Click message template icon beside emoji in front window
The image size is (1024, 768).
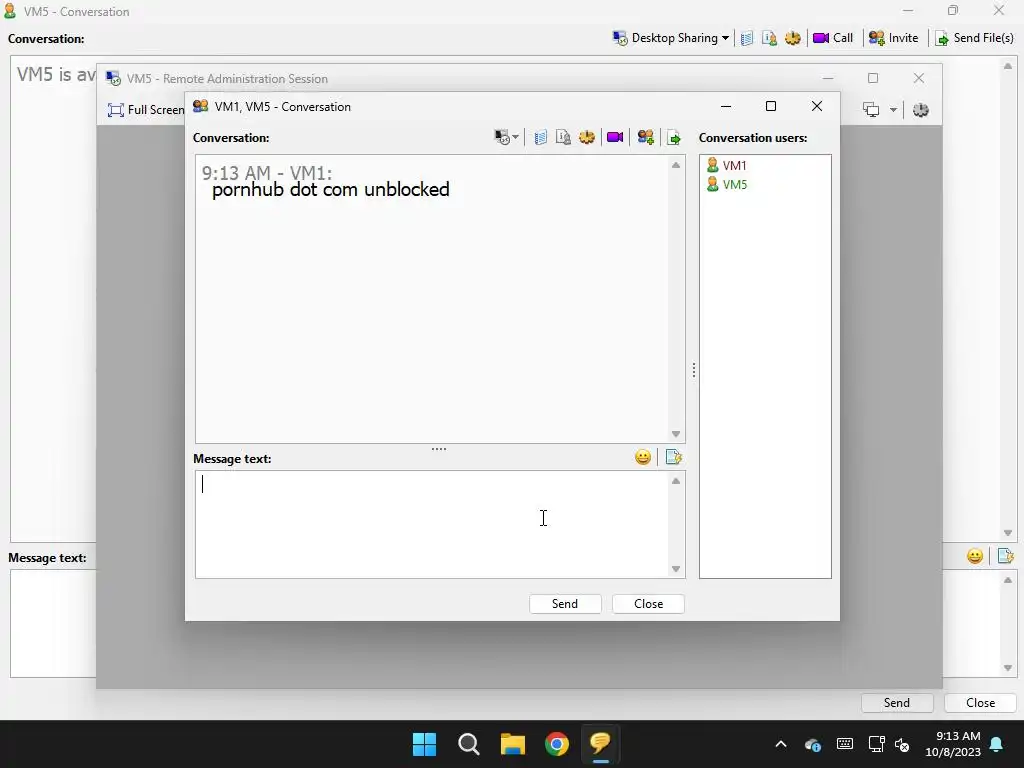(673, 457)
